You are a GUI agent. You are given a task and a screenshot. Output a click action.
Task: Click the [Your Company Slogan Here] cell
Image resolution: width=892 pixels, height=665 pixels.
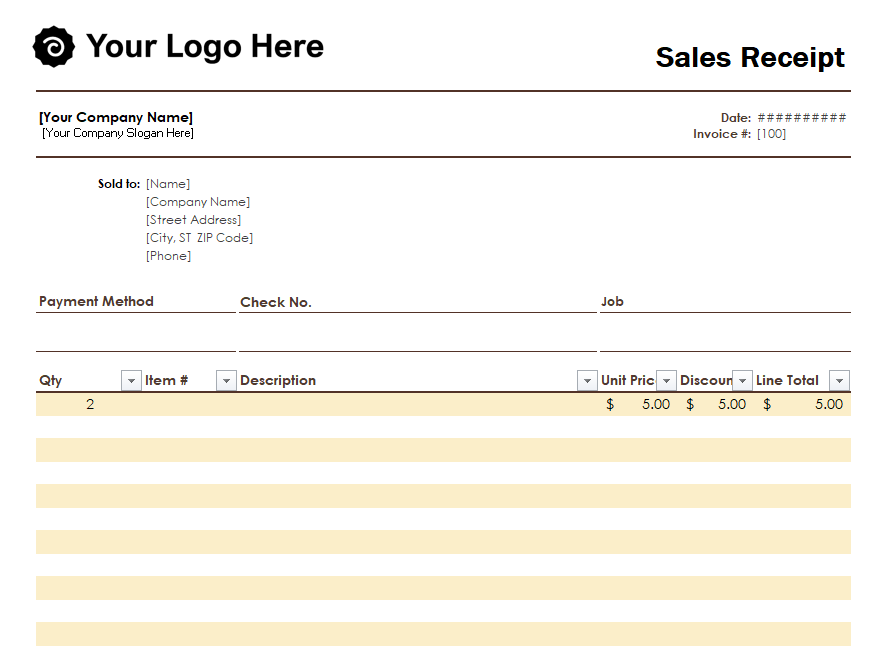(x=118, y=133)
